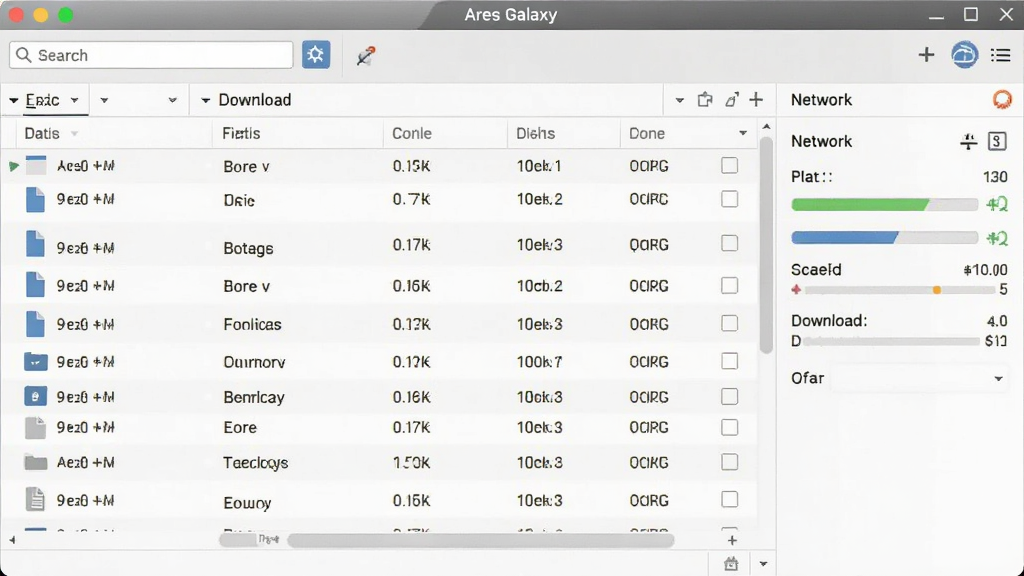Viewport: 1024px width, 576px height.
Task: Click the vertical scrollbar thumb
Action: click(x=766, y=245)
